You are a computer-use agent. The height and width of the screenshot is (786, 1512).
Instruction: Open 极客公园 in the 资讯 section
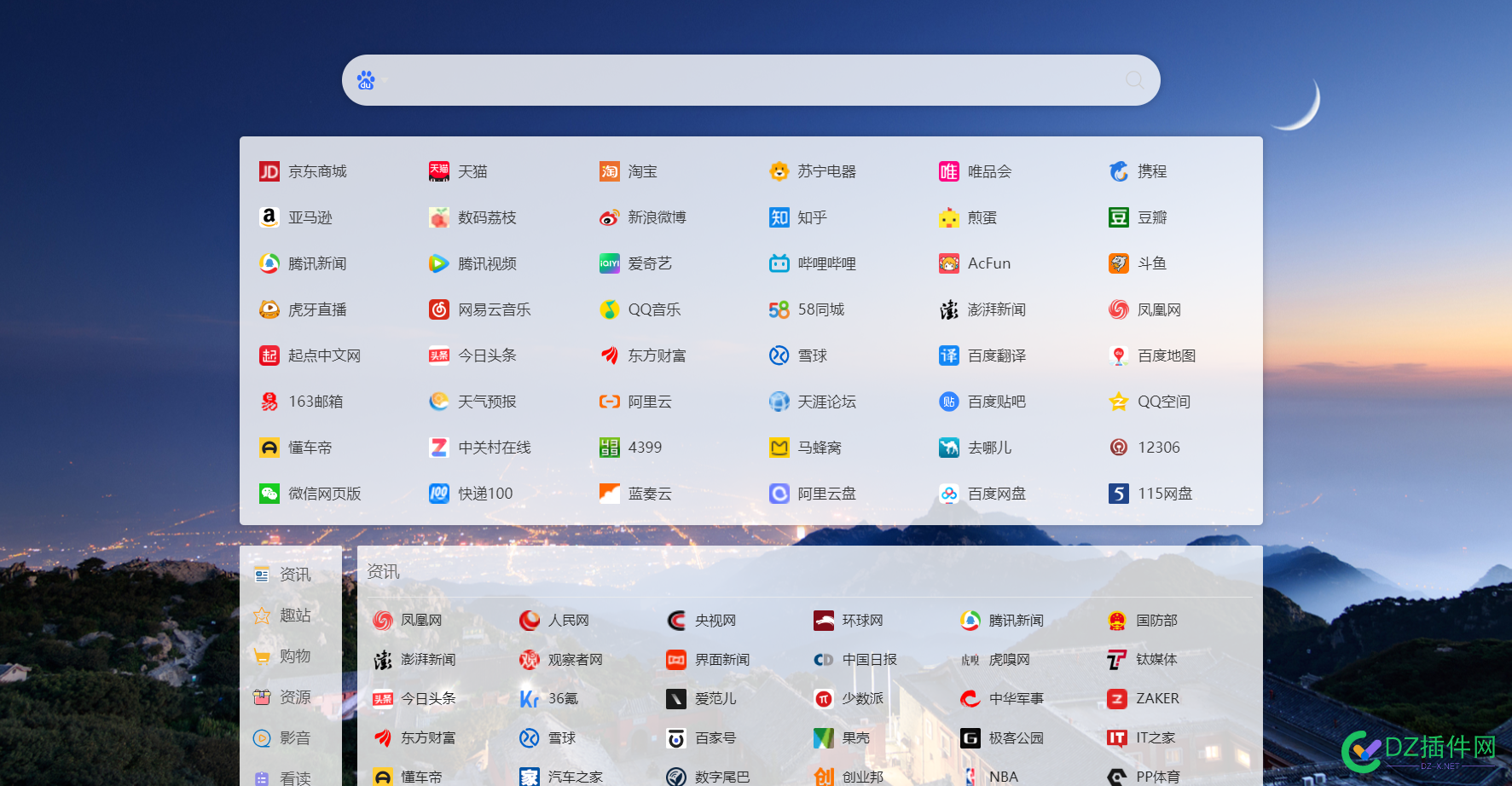(x=1003, y=738)
